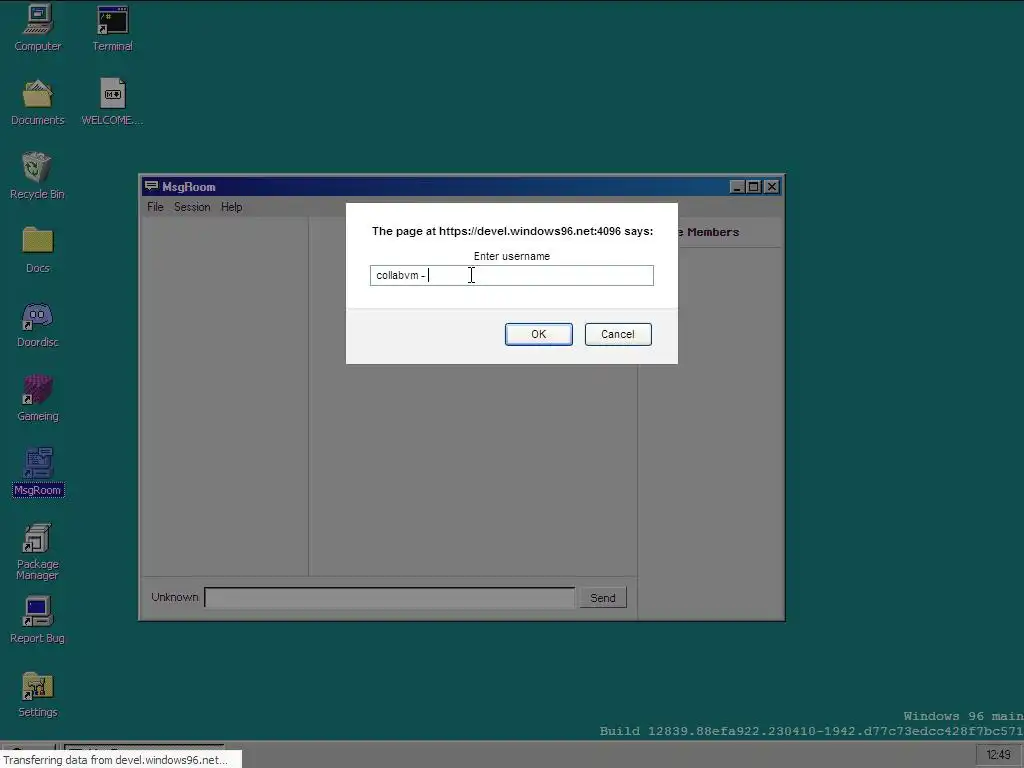
Task: Click the 'Enter username' prompt label
Action: tap(511, 257)
